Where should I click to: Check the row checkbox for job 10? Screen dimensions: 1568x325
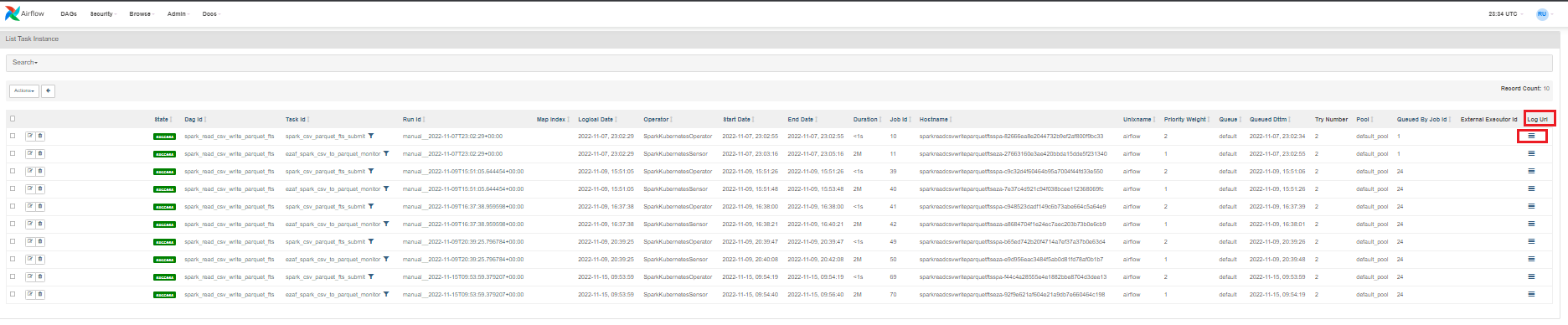pos(13,136)
